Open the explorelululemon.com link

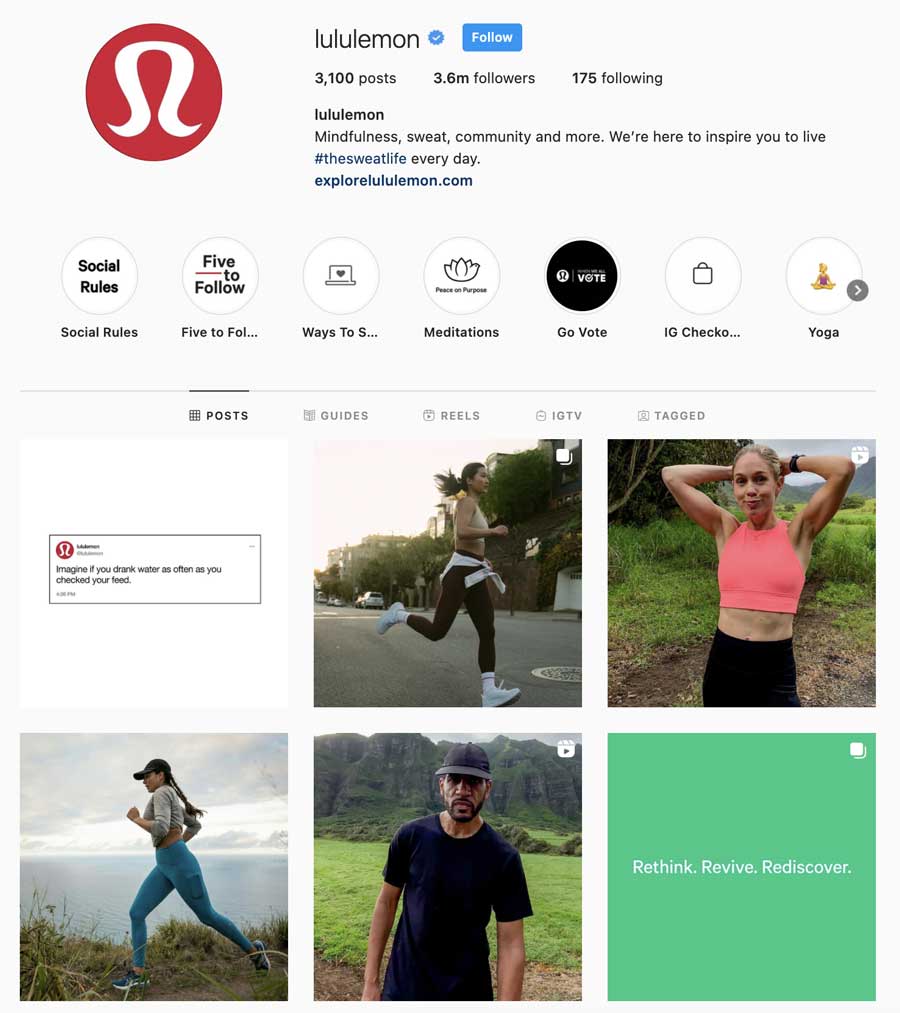pyautogui.click(x=393, y=180)
